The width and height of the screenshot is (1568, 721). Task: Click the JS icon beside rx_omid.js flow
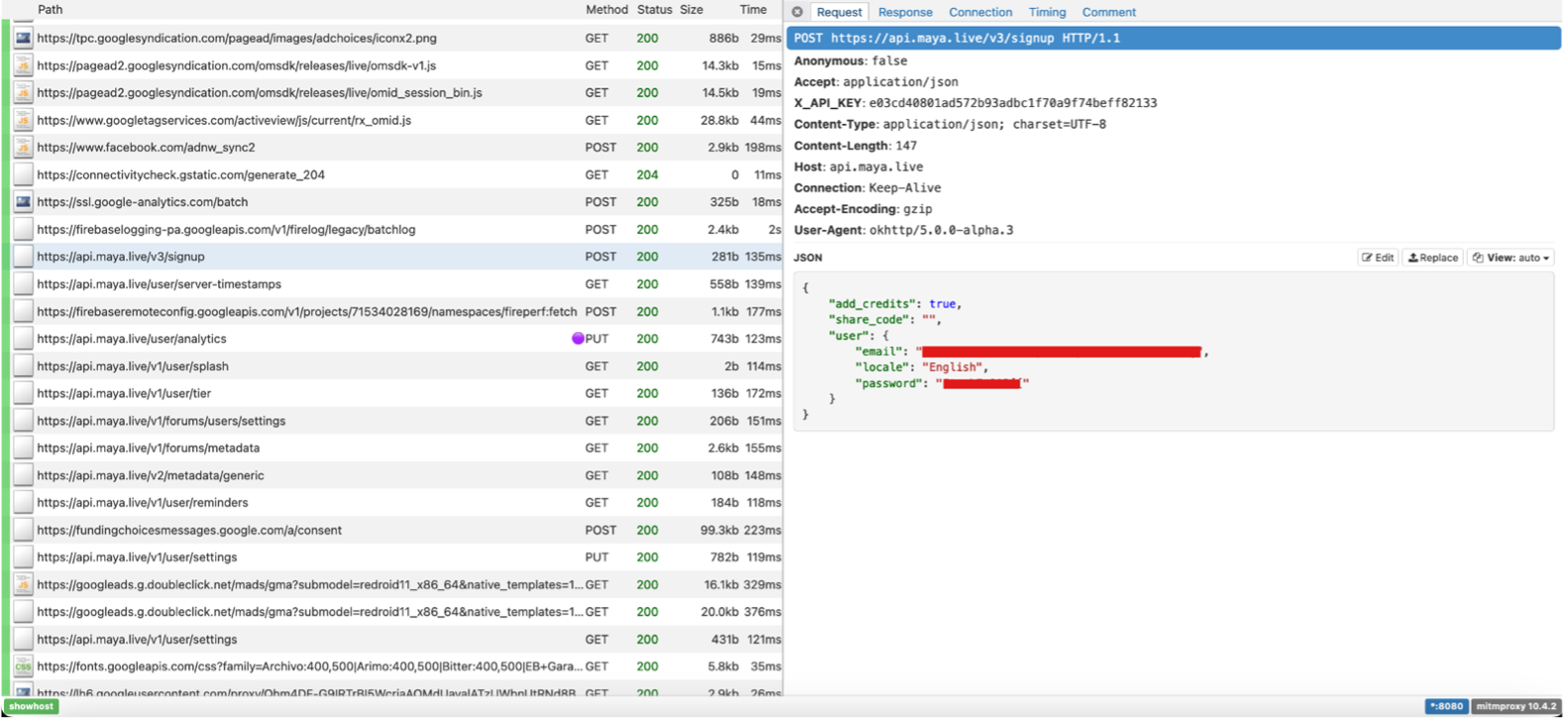pos(23,120)
